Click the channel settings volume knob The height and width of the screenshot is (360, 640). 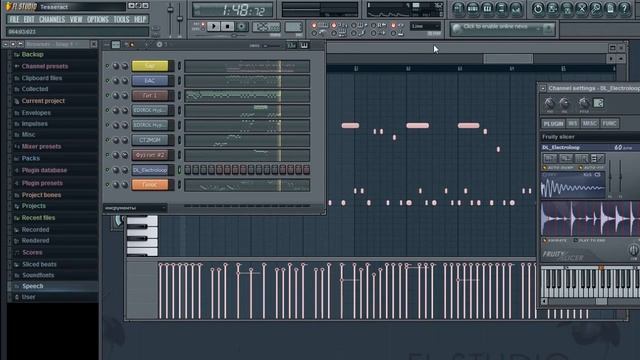pos(564,103)
